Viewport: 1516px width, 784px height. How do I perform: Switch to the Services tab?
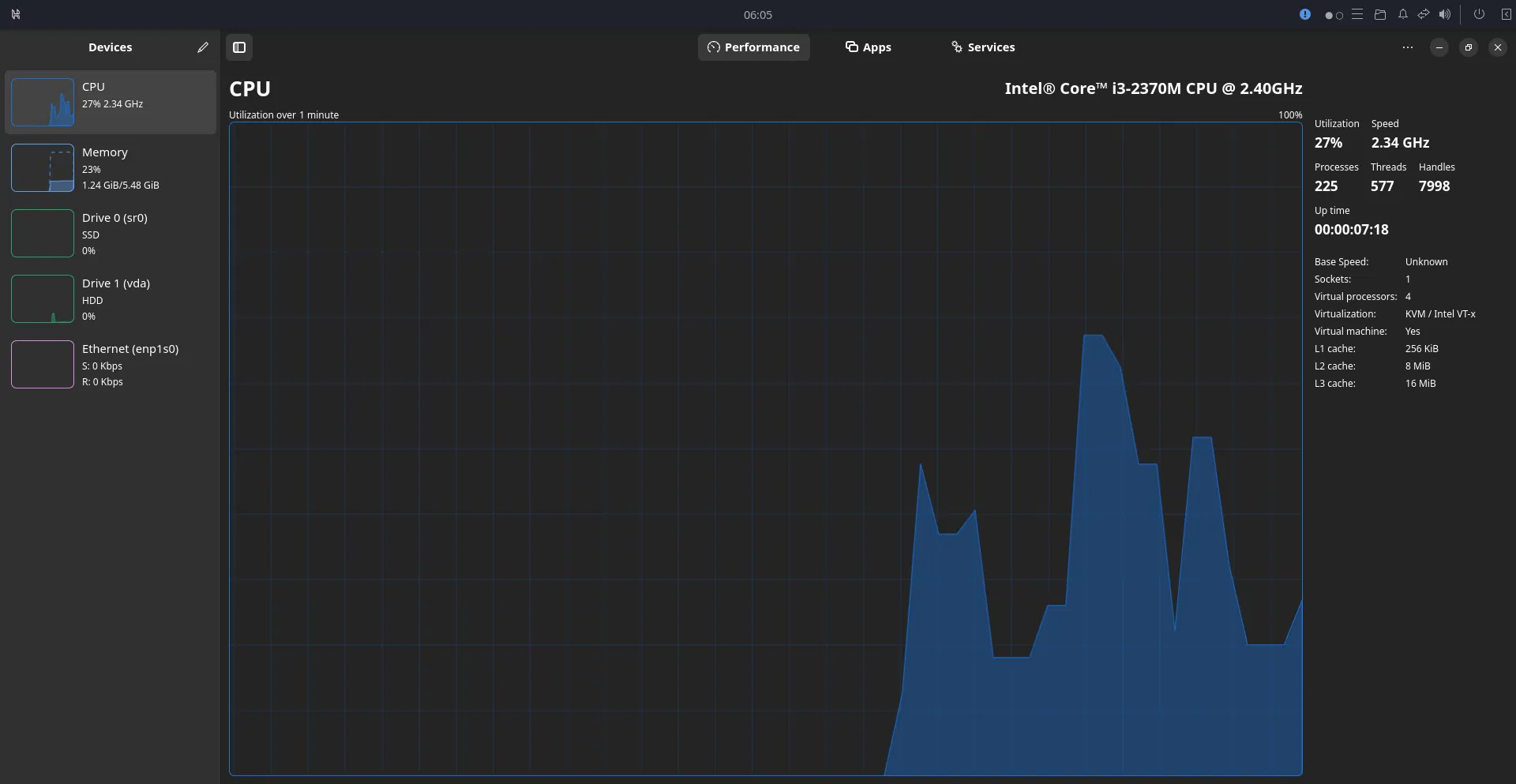983,47
